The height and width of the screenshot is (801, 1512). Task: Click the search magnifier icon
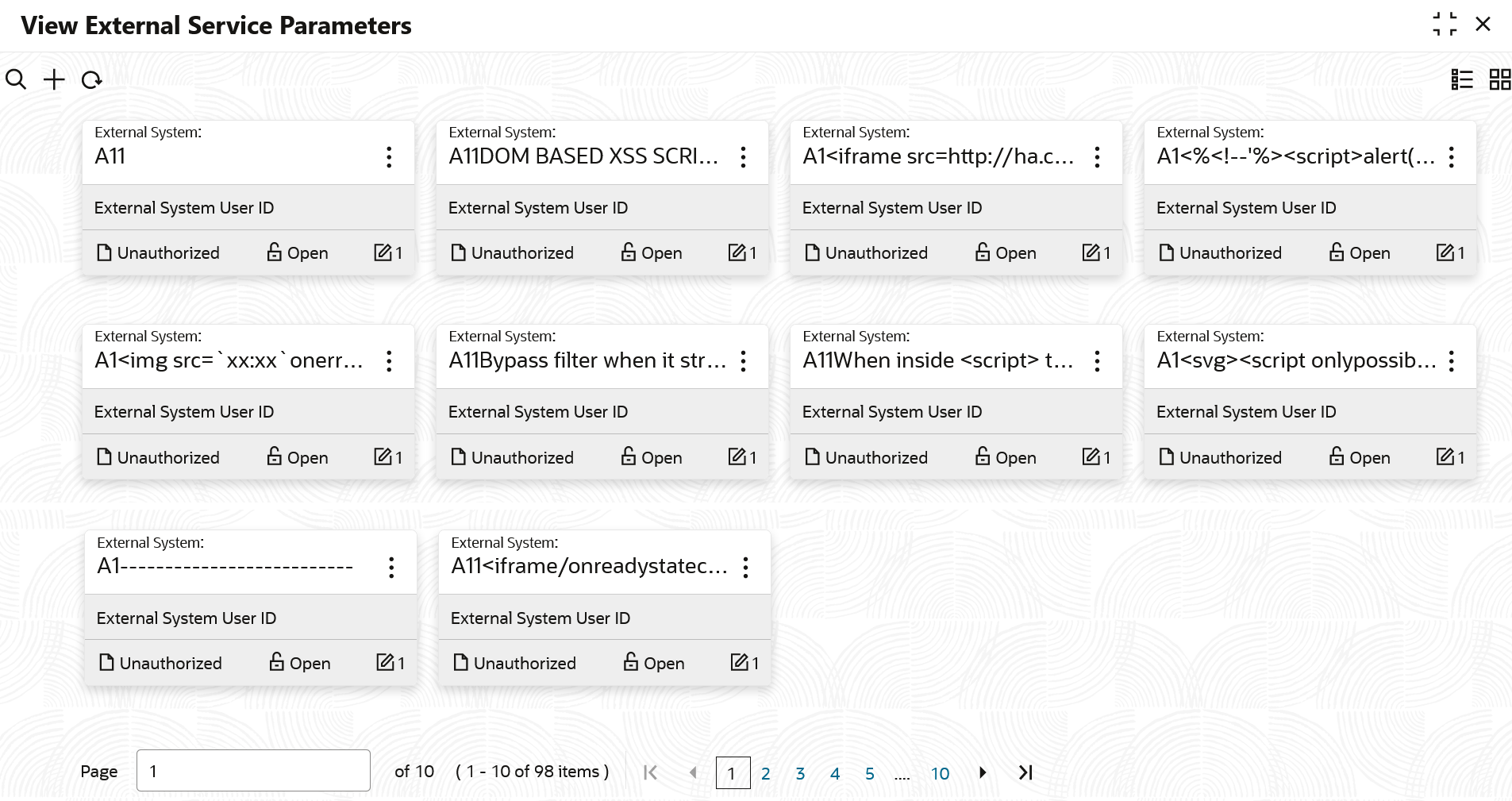click(16, 79)
